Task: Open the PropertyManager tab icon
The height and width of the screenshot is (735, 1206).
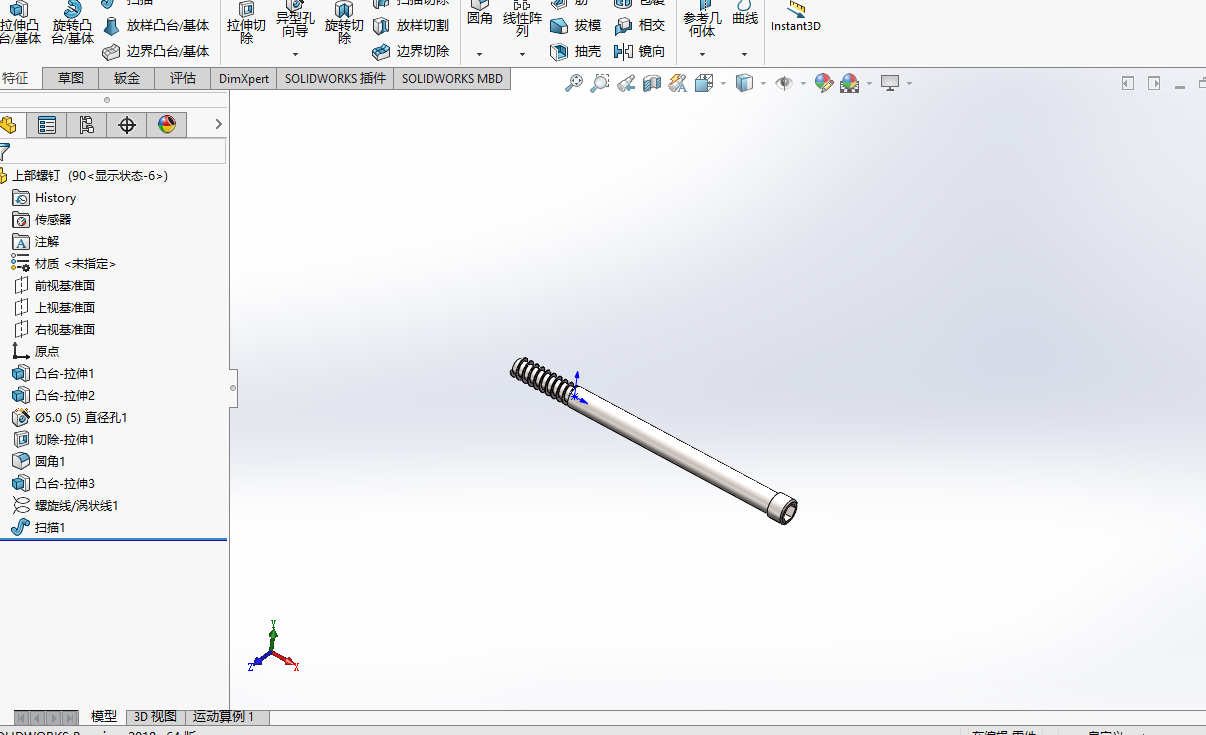Action: pos(47,125)
